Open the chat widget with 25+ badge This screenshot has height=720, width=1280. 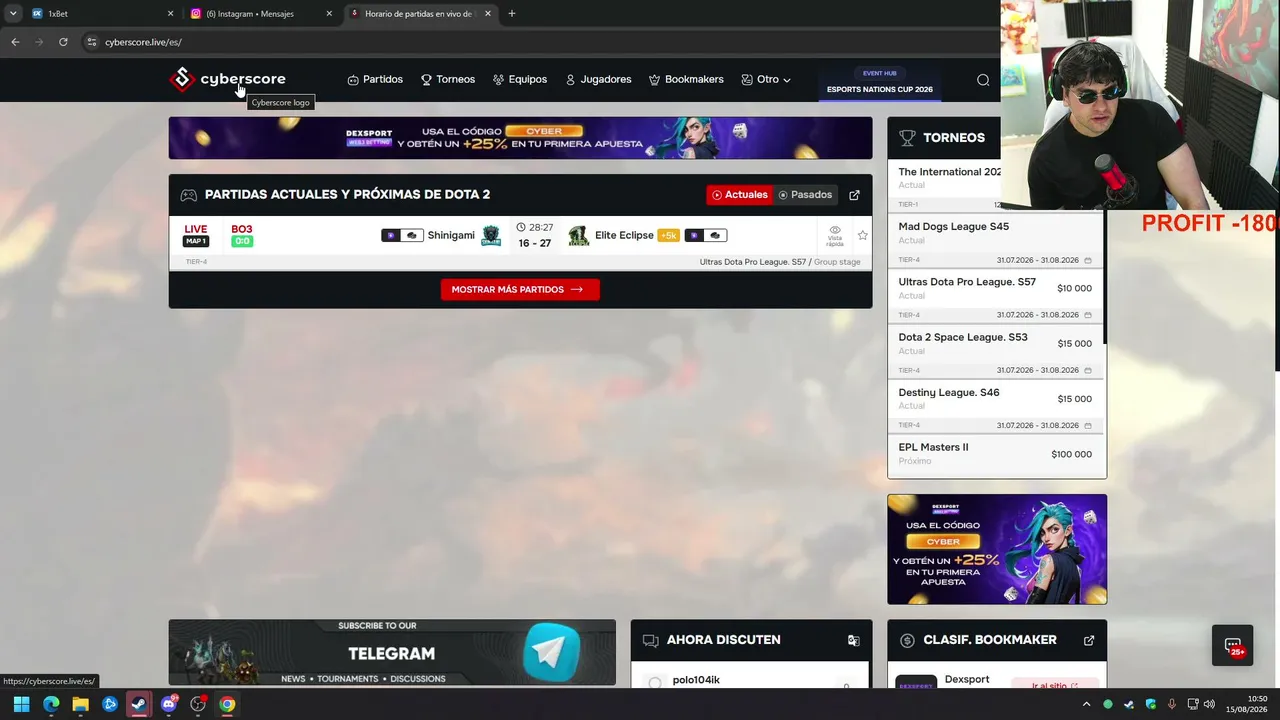[x=1232, y=645]
